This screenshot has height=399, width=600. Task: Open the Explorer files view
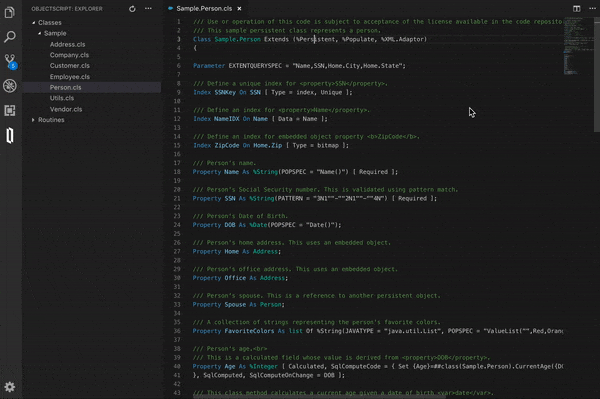10,13
